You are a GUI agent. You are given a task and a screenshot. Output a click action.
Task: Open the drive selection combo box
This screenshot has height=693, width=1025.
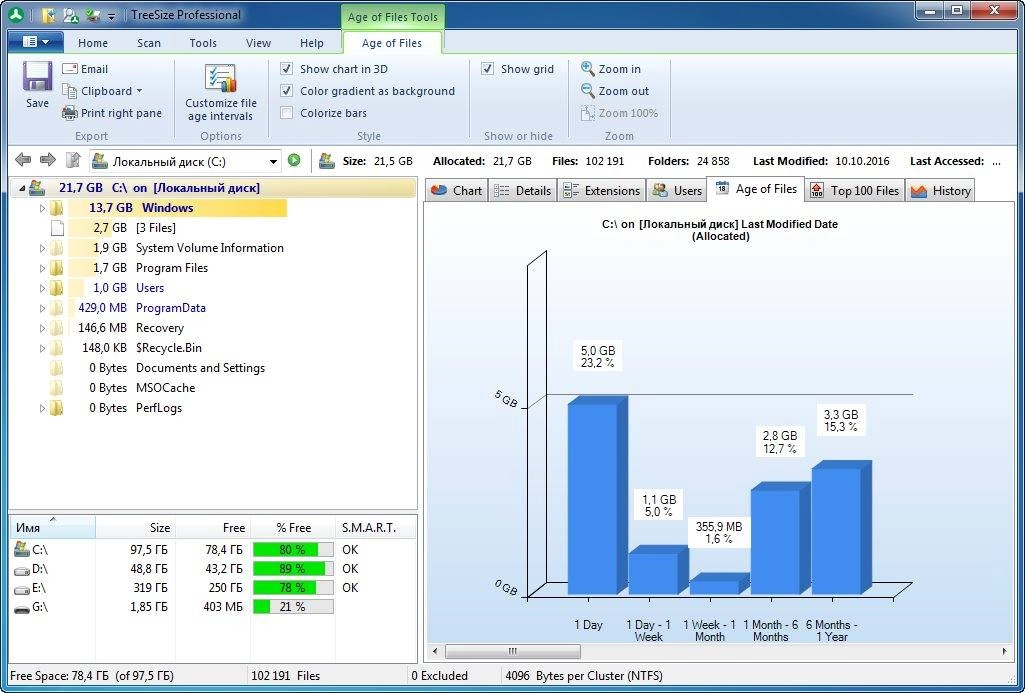click(186, 161)
